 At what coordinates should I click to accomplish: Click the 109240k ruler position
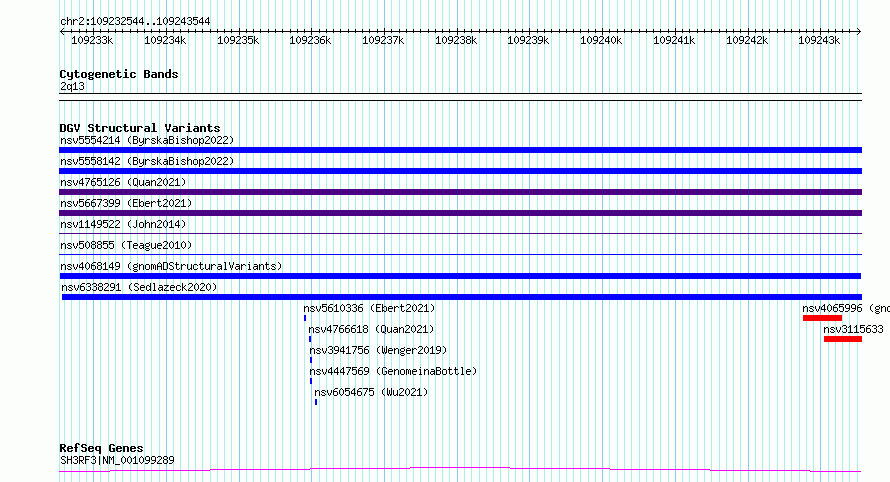601,40
